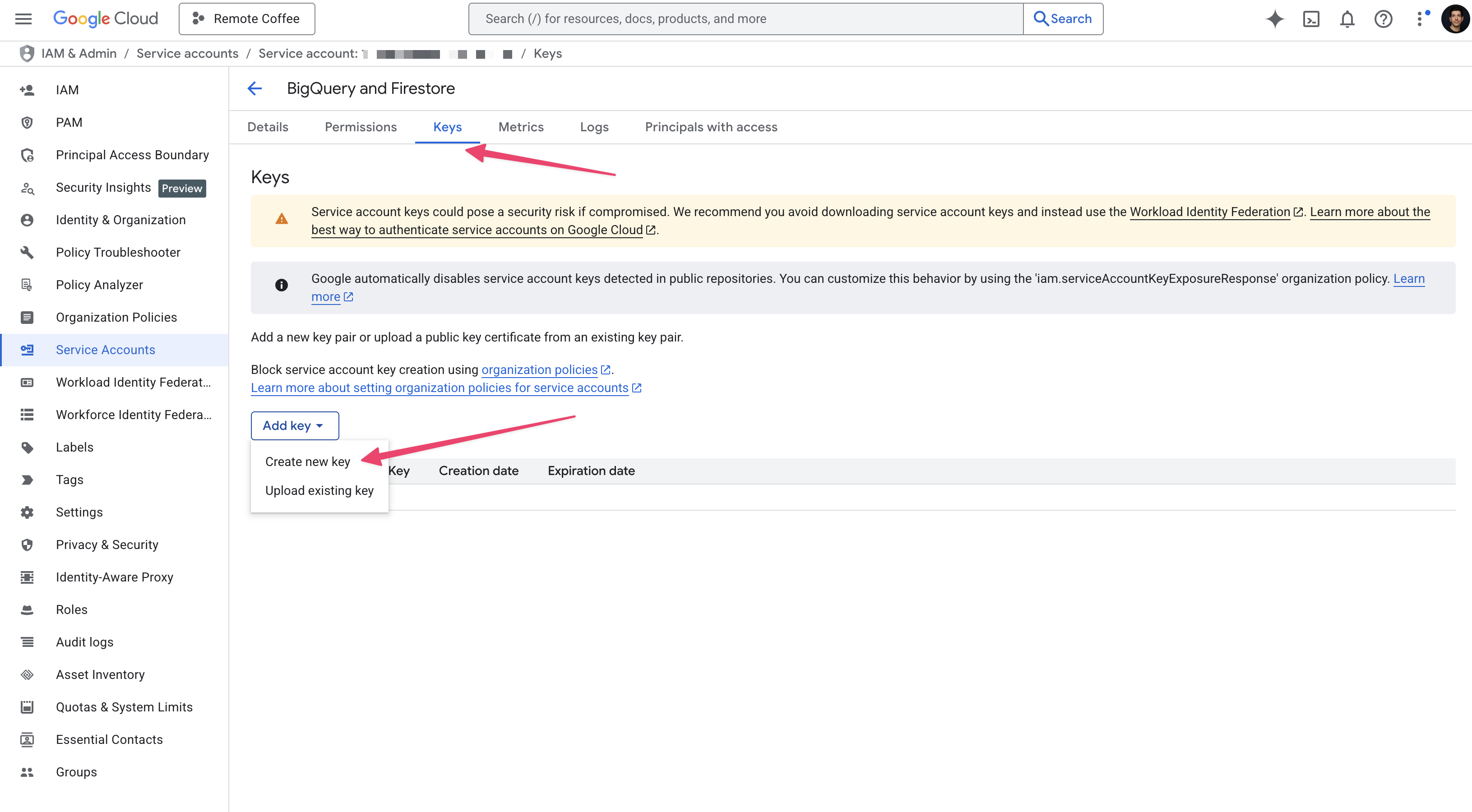
Task: Open the Remote Coffee project selector
Action: [x=247, y=19]
